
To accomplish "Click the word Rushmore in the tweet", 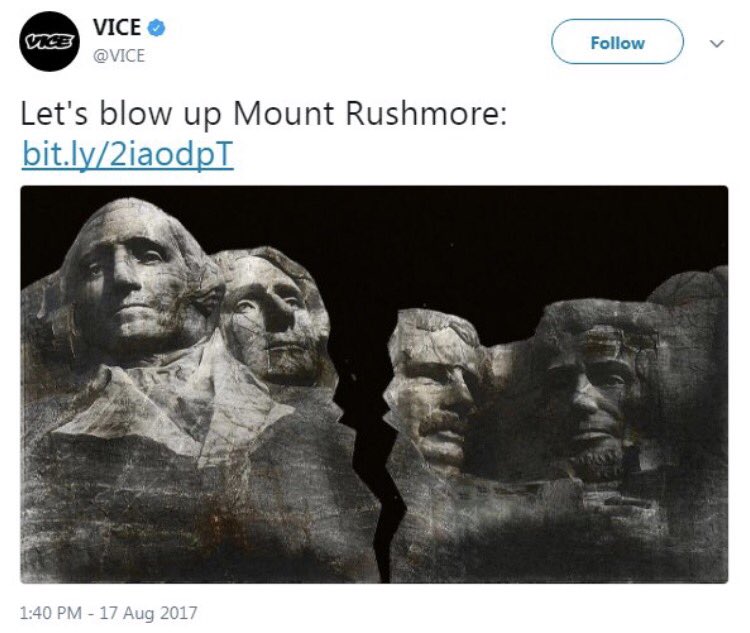I will point(425,113).
